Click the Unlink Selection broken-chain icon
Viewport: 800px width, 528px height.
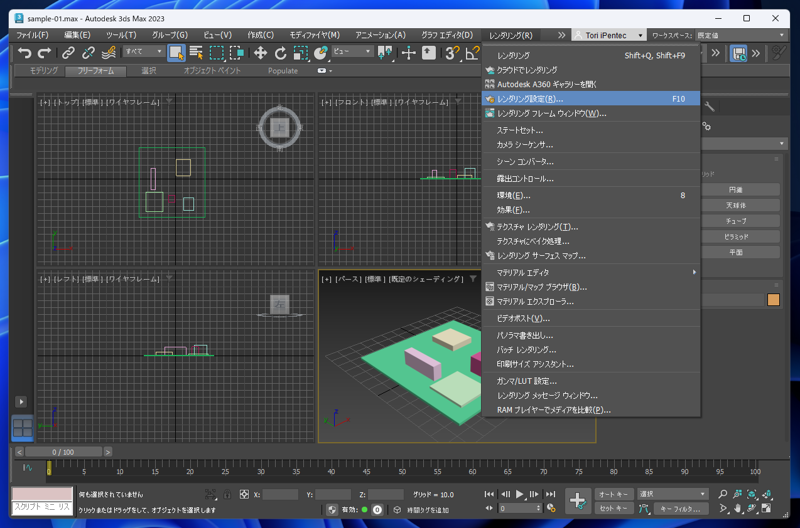pos(88,53)
